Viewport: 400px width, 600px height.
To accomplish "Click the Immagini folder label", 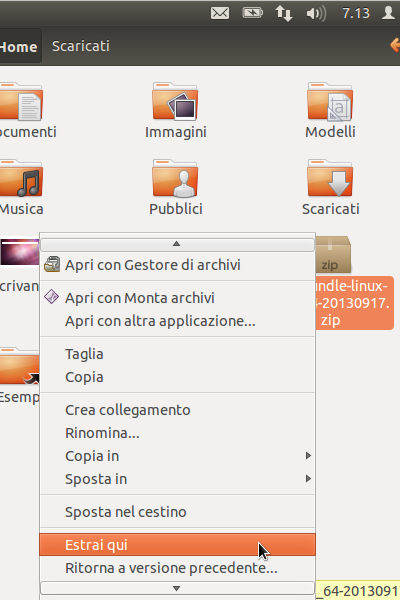I will click(x=176, y=132).
